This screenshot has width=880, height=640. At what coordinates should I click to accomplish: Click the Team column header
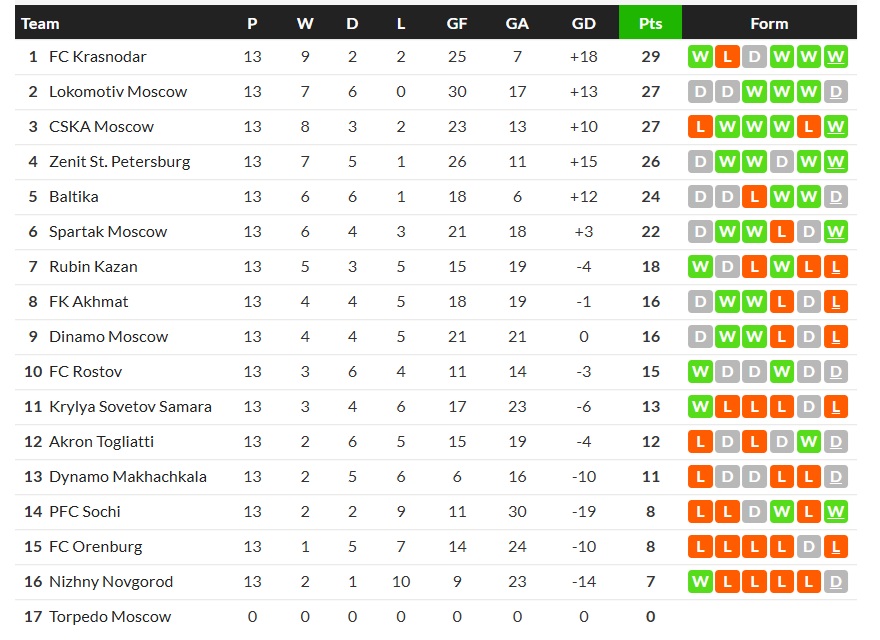point(40,23)
